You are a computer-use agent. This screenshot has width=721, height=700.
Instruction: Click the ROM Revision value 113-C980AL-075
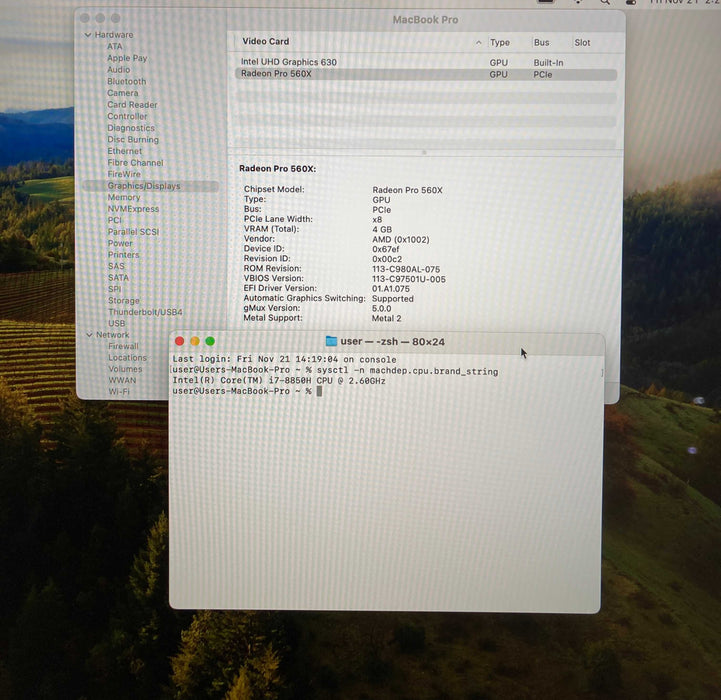[x=406, y=269]
